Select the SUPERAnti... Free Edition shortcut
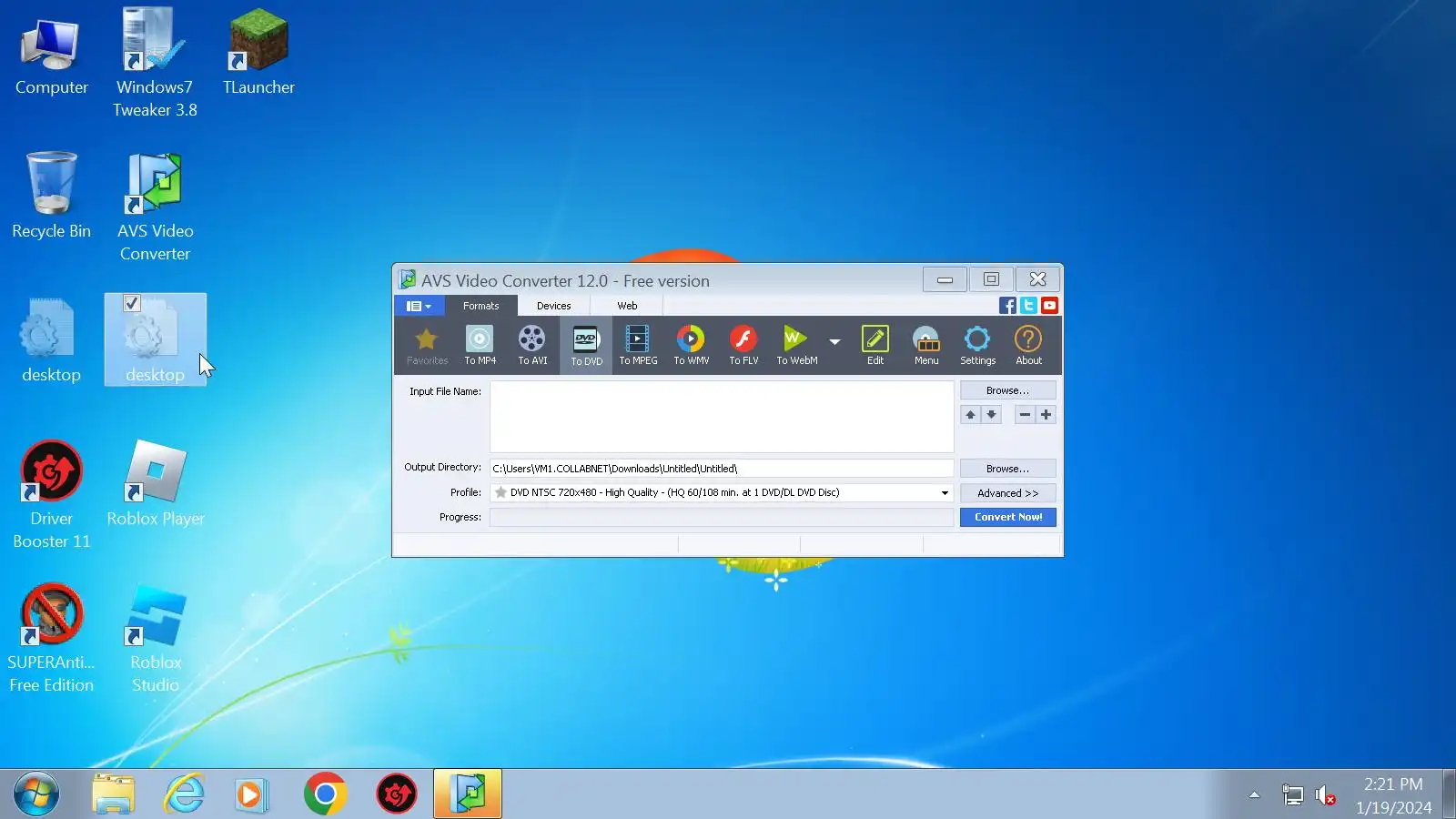 click(x=51, y=639)
